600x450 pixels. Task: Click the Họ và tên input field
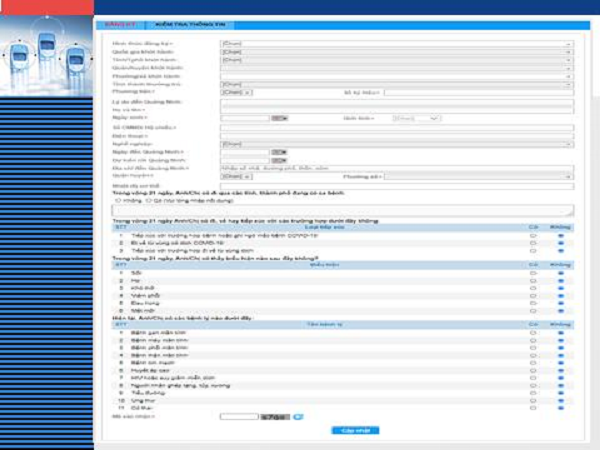pos(396,110)
